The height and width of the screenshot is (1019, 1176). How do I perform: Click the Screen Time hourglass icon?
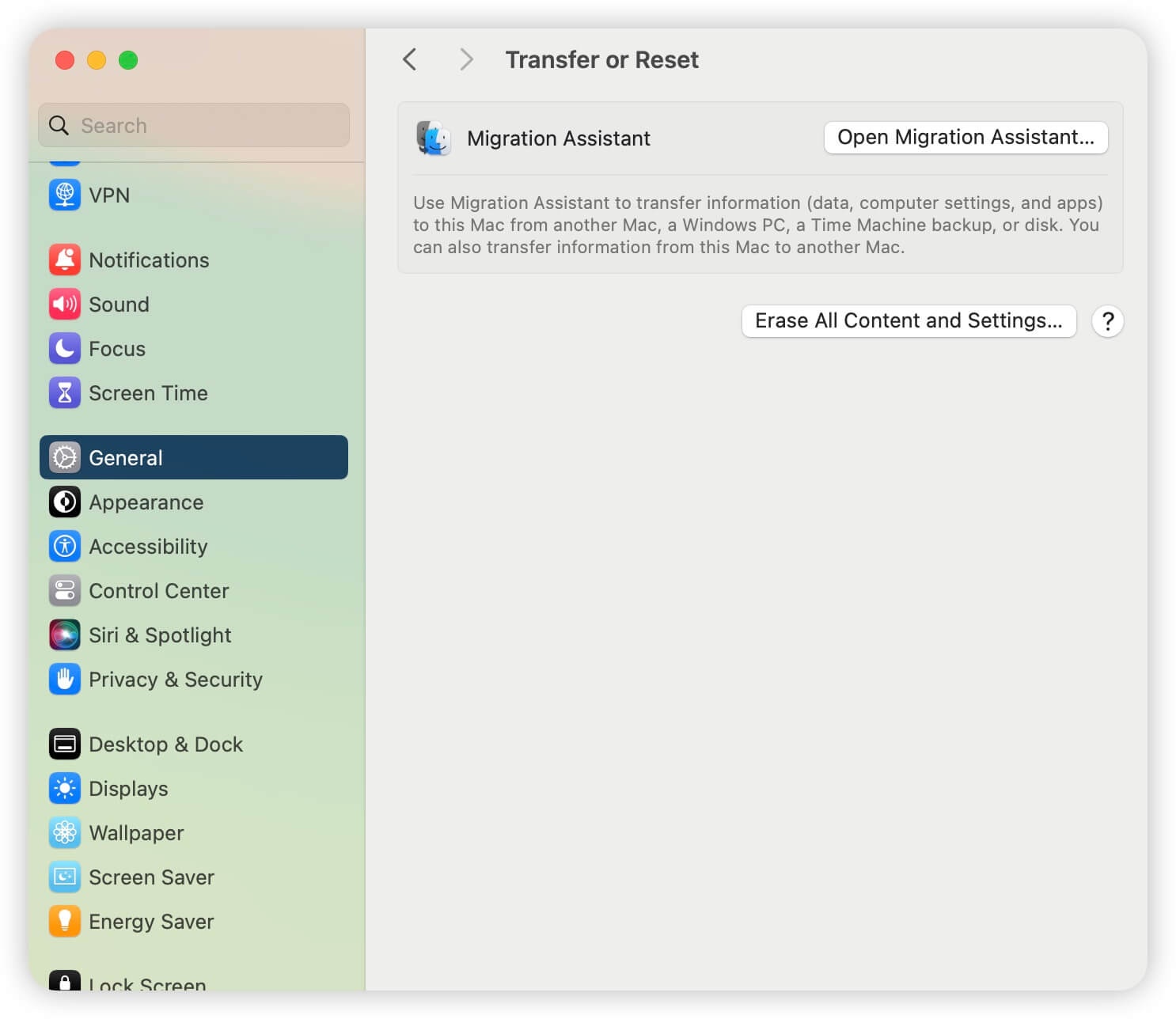pyautogui.click(x=65, y=392)
